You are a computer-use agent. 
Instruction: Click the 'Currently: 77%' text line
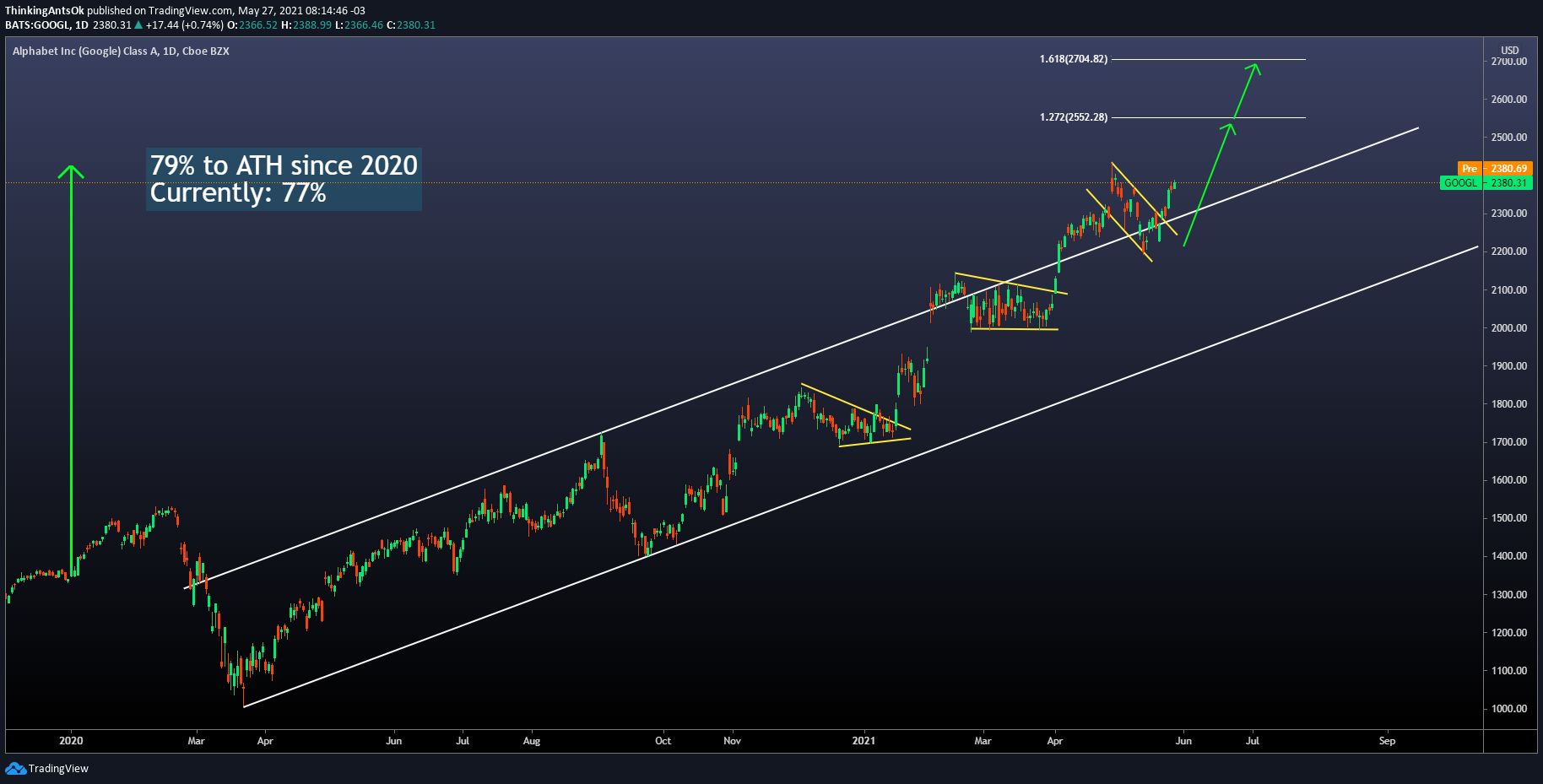click(x=238, y=193)
